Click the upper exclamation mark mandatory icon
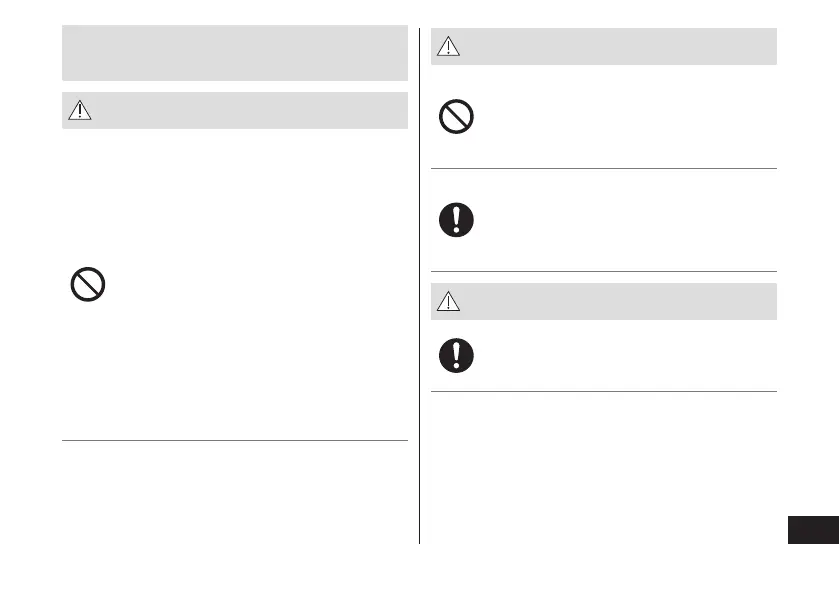839x595 pixels. (x=456, y=220)
